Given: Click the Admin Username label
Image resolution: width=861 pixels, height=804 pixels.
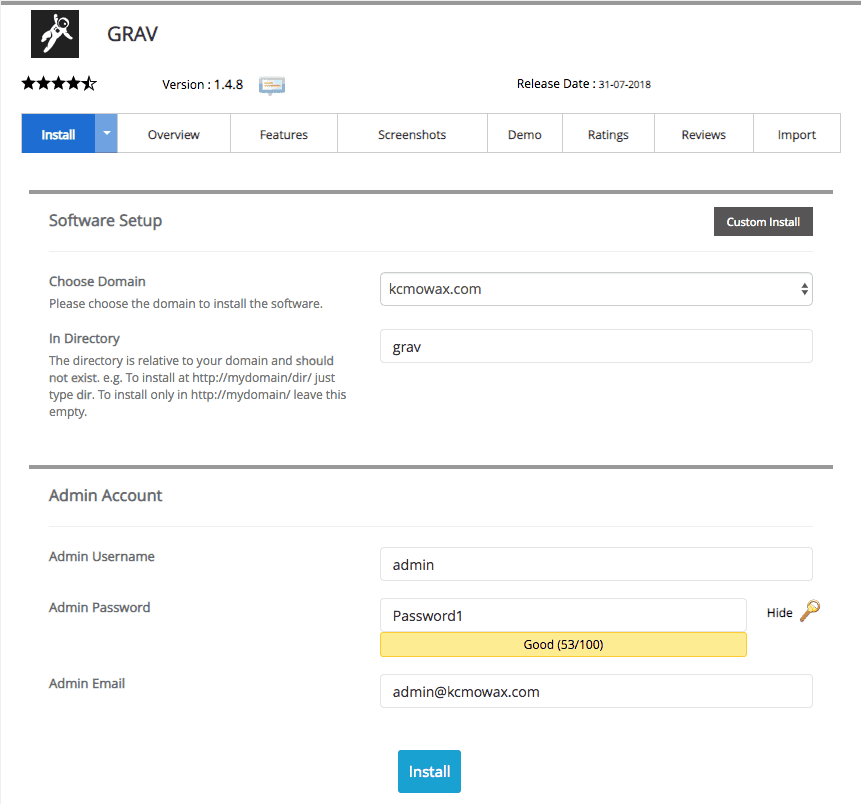Looking at the screenshot, I should [102, 556].
